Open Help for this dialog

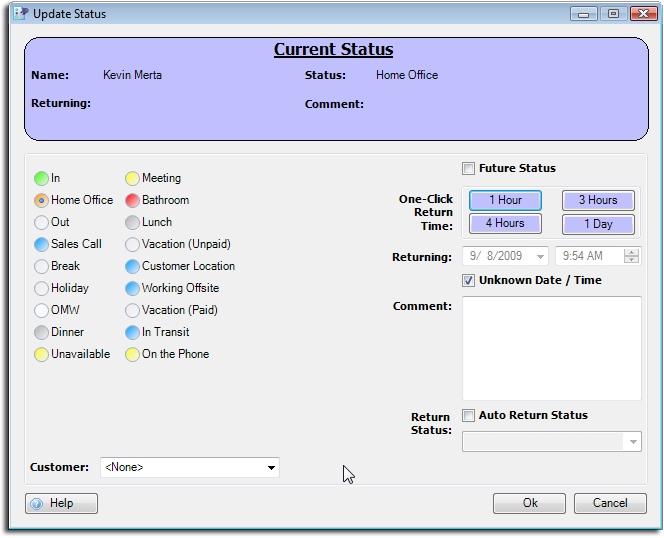point(61,504)
